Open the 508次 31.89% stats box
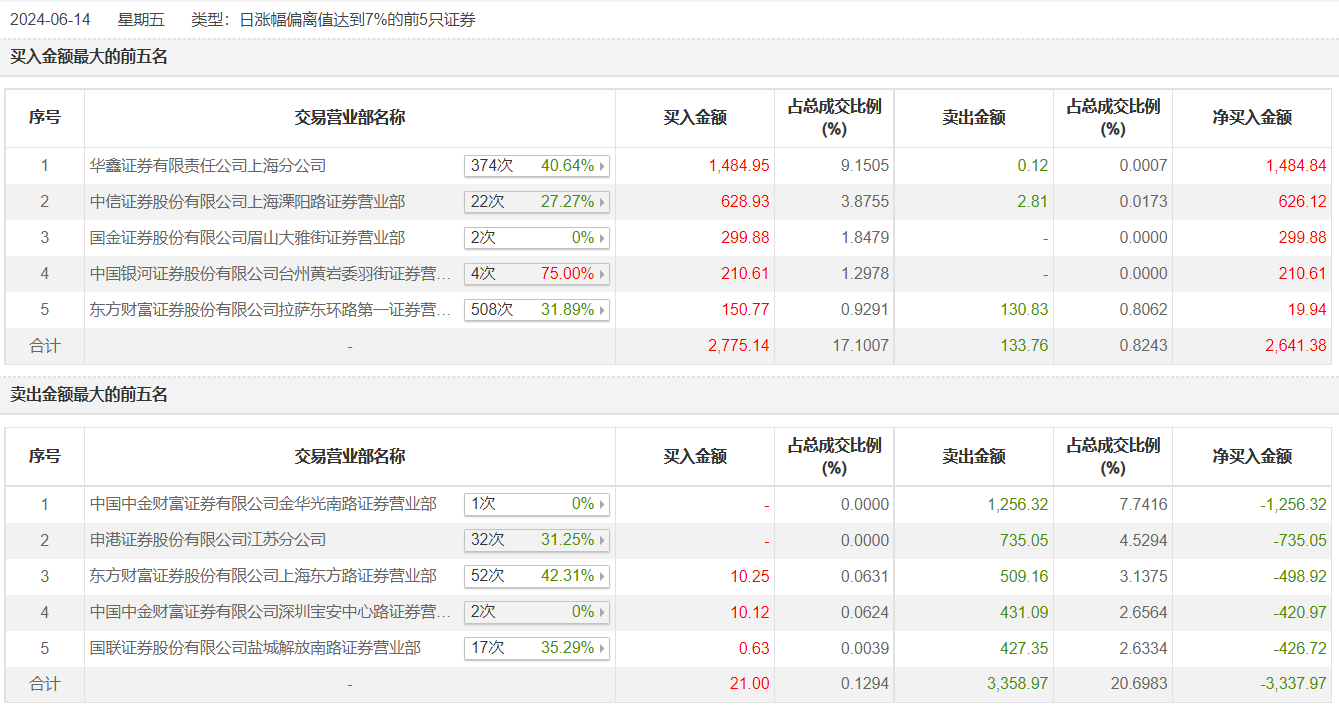Image resolution: width=1339 pixels, height=707 pixels. tap(537, 310)
